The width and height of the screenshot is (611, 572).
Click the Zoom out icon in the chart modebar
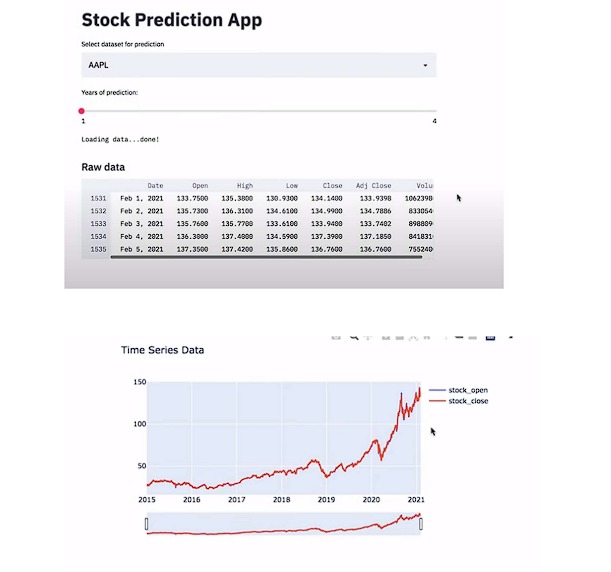tap(399, 337)
